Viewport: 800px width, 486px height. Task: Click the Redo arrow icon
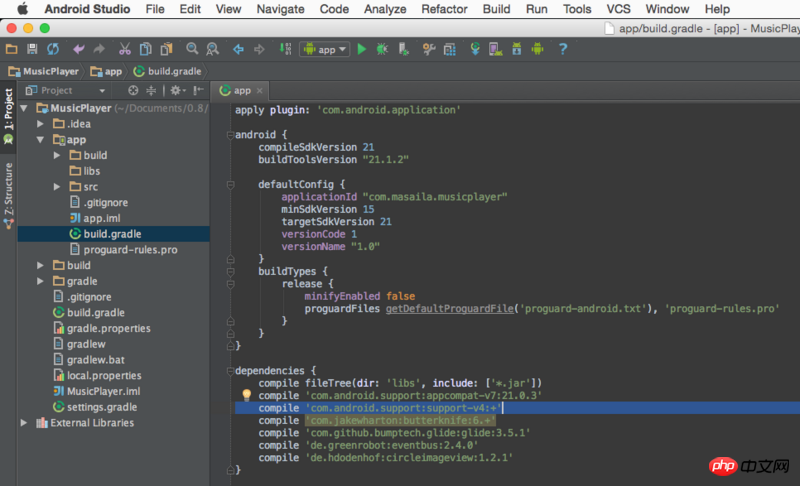click(x=99, y=49)
